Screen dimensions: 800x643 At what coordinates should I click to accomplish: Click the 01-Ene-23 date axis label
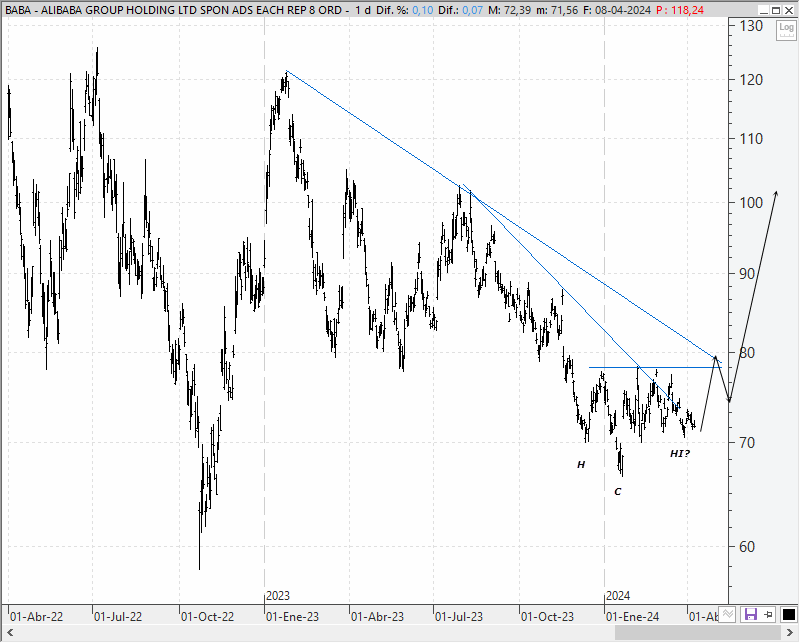pyautogui.click(x=292, y=616)
